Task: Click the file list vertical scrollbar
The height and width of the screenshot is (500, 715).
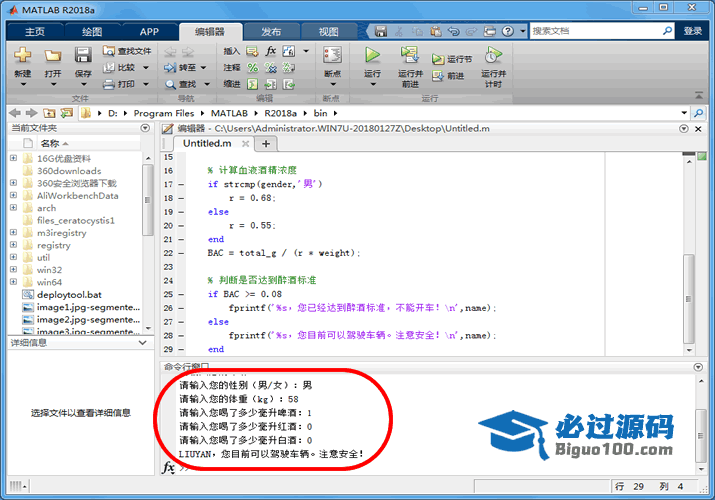Action: click(148, 200)
